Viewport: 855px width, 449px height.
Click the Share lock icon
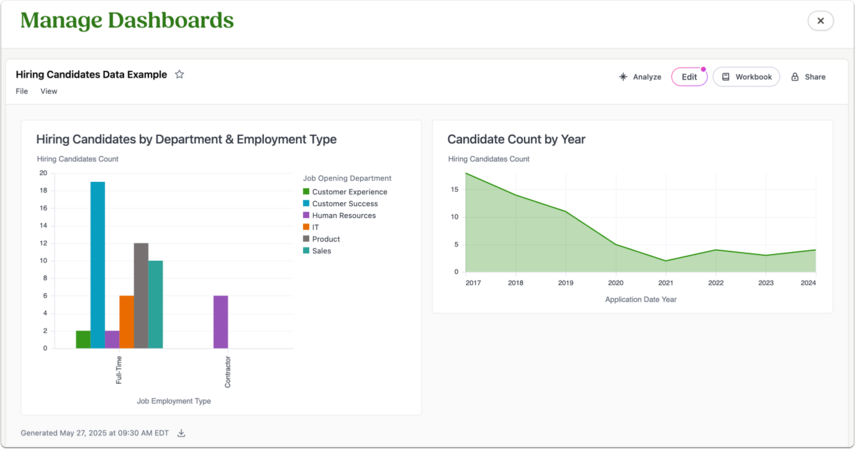(795, 77)
